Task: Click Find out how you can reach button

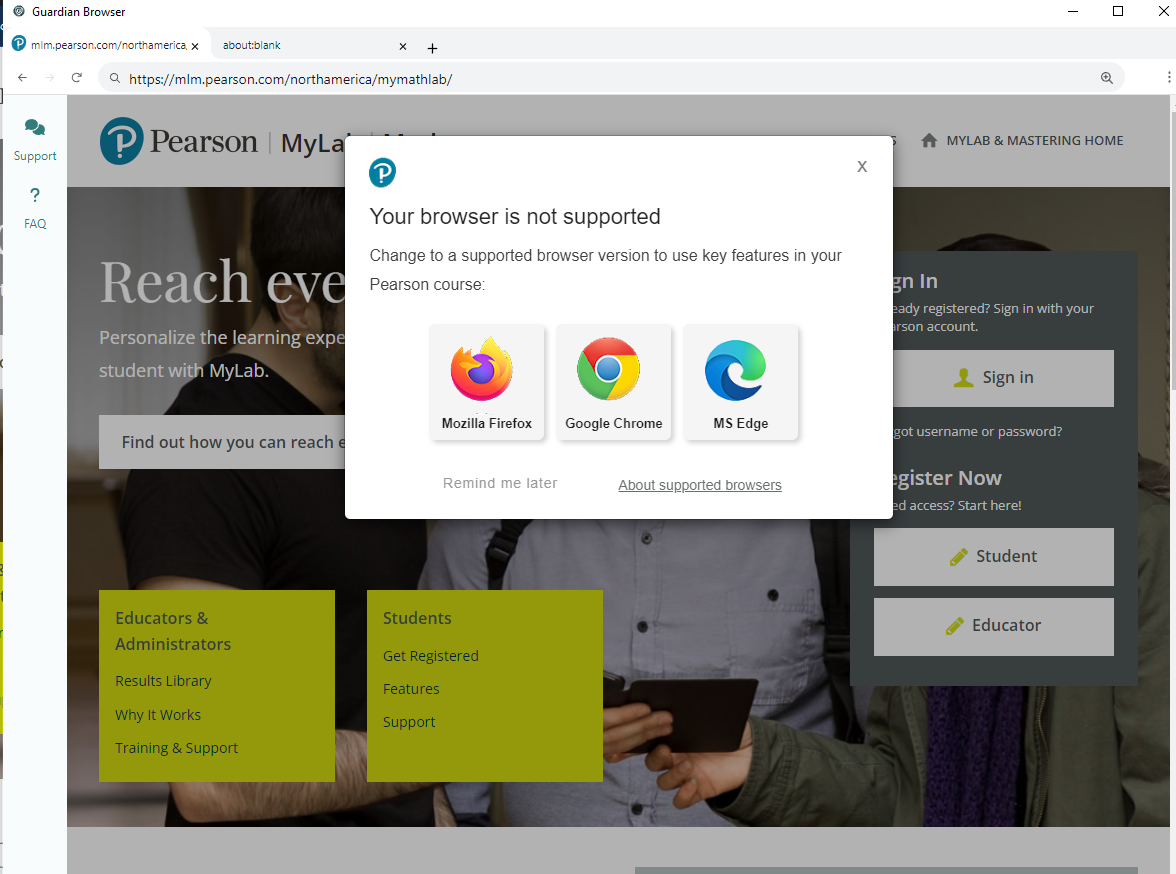Action: pyautogui.click(x=223, y=442)
